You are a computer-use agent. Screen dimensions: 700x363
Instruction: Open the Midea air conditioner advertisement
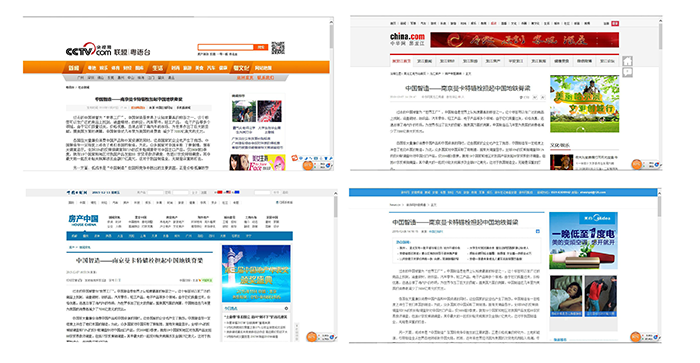(x=583, y=241)
